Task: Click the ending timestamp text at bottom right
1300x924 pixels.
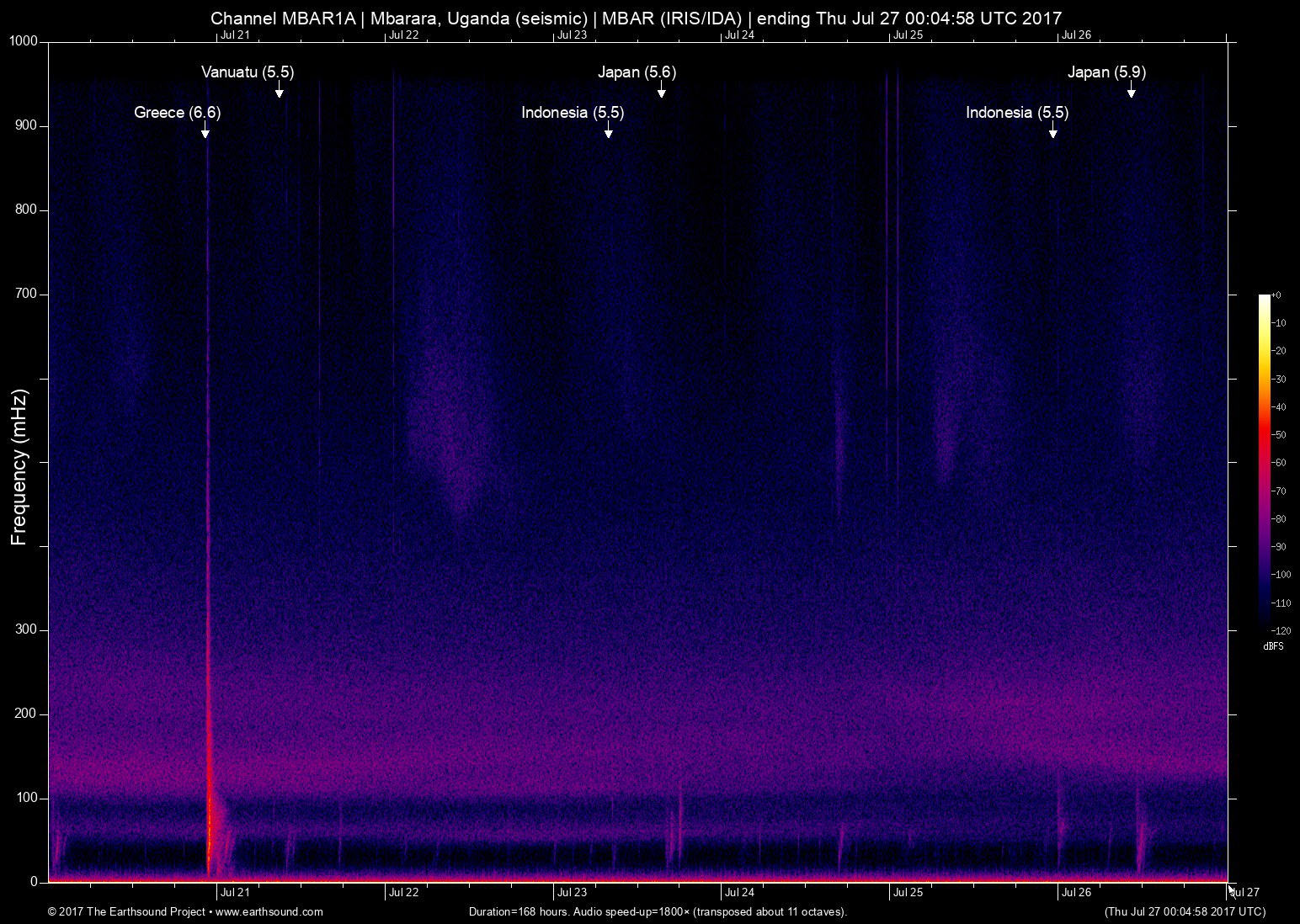Action: (x=1184, y=911)
